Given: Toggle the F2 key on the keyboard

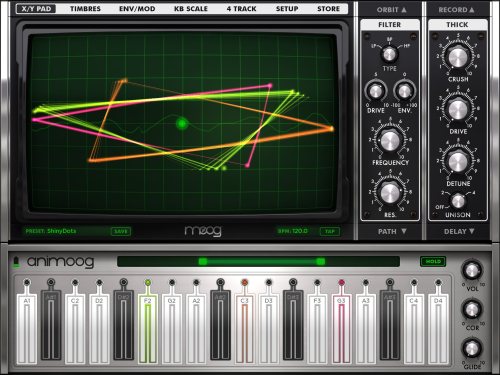Looking at the screenshot, I should tap(148, 328).
